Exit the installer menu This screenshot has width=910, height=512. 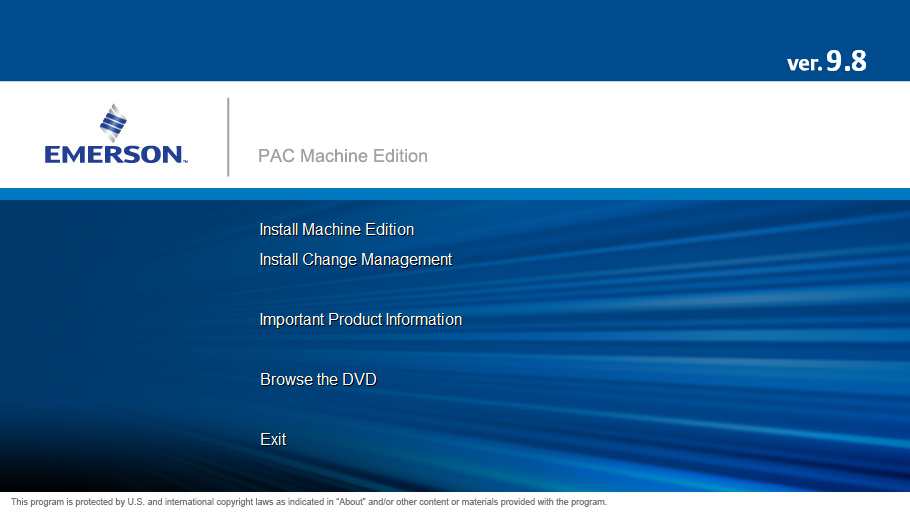pyautogui.click(x=273, y=439)
